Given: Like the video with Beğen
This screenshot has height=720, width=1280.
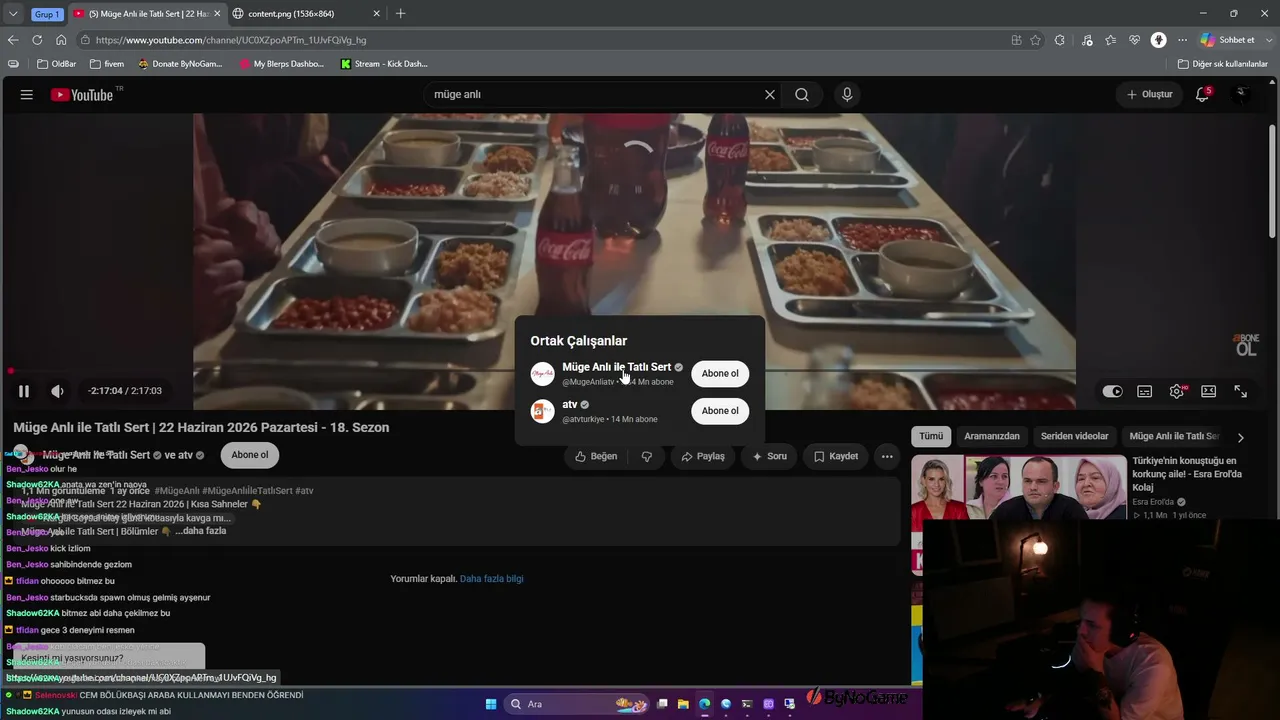Looking at the screenshot, I should (x=596, y=456).
